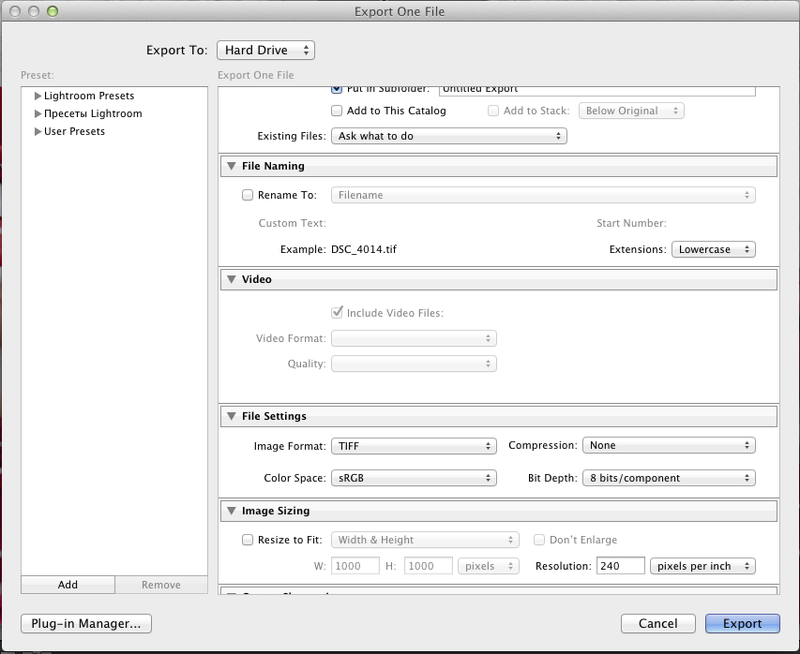Expand the Lightroom Presets folder
This screenshot has height=654, width=800.
[x=38, y=96]
